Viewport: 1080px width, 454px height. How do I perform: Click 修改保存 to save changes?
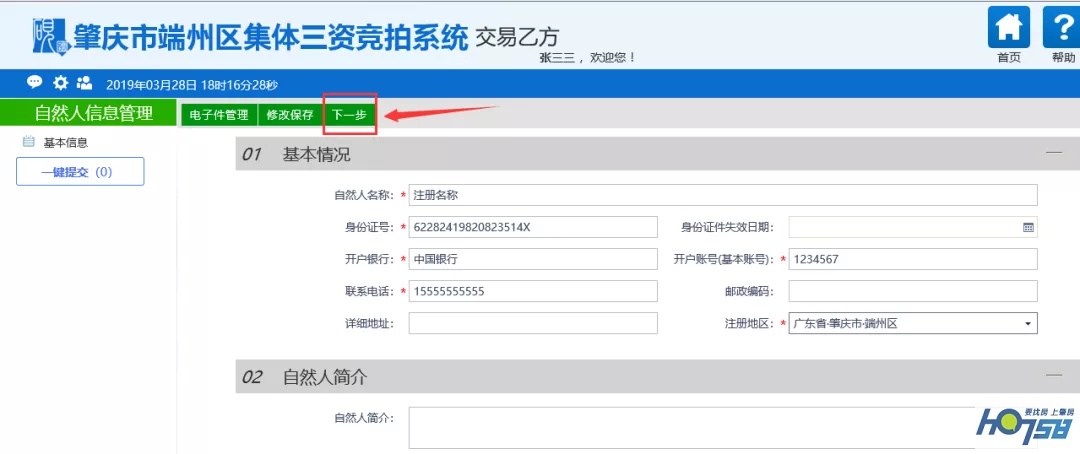coord(290,115)
